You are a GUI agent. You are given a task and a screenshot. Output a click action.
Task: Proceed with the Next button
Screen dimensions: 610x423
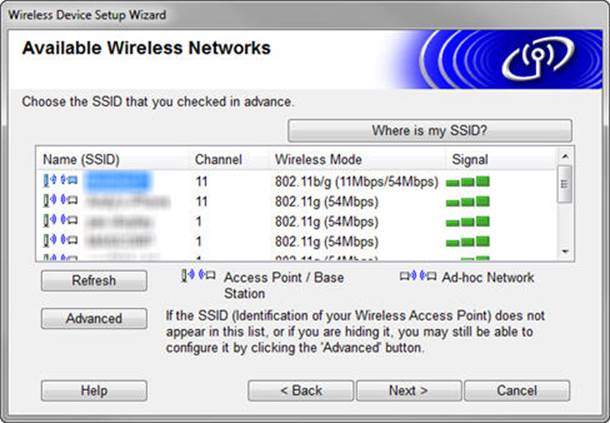tap(408, 390)
